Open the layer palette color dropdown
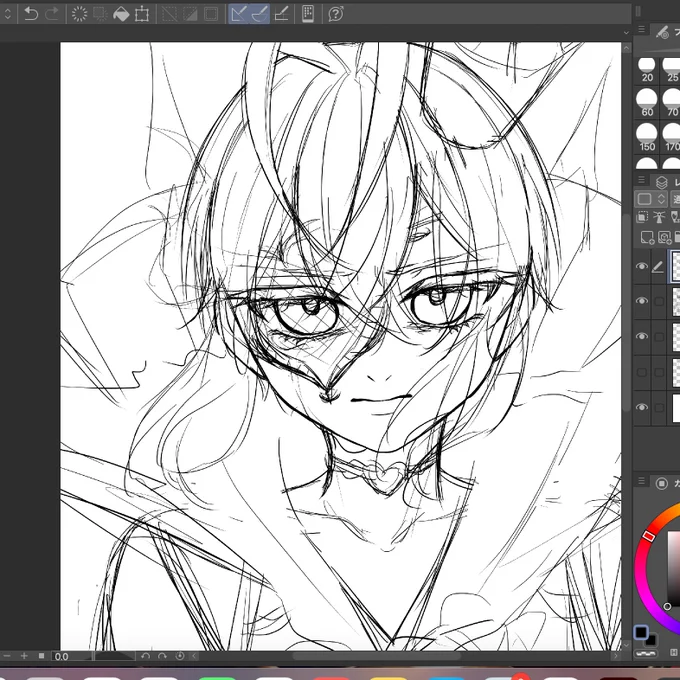 pos(650,199)
